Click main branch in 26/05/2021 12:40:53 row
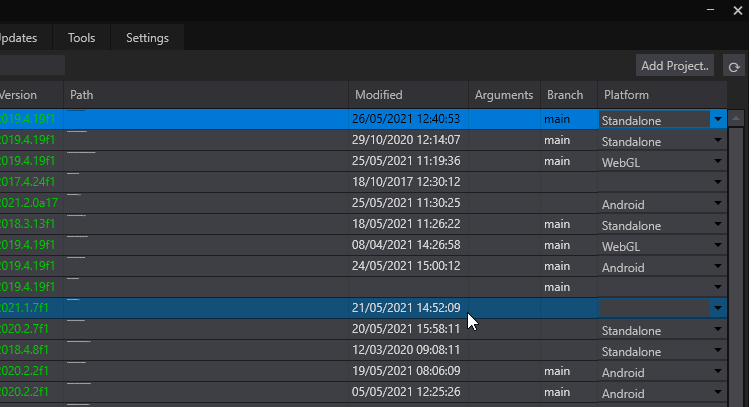This screenshot has width=751, height=407. tap(557, 119)
